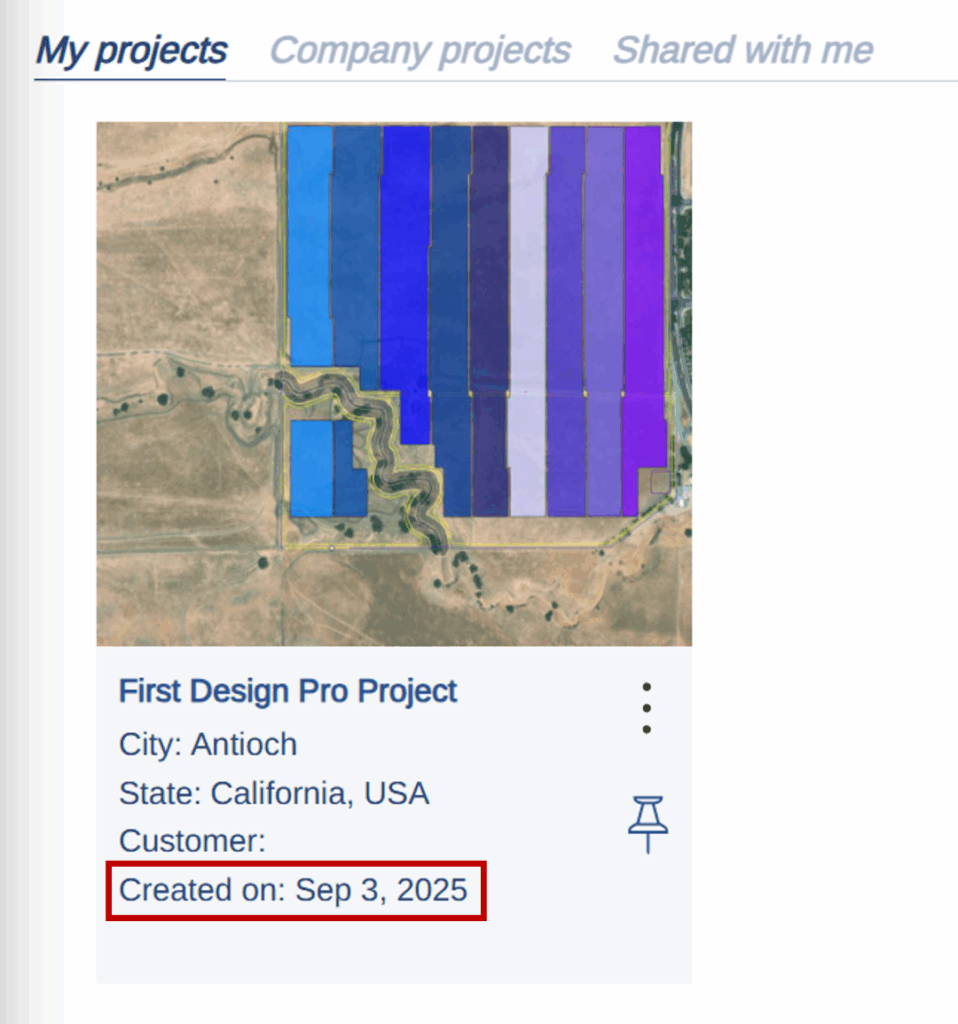Open the First Design Pro Project title link
958x1024 pixels.
tap(288, 691)
